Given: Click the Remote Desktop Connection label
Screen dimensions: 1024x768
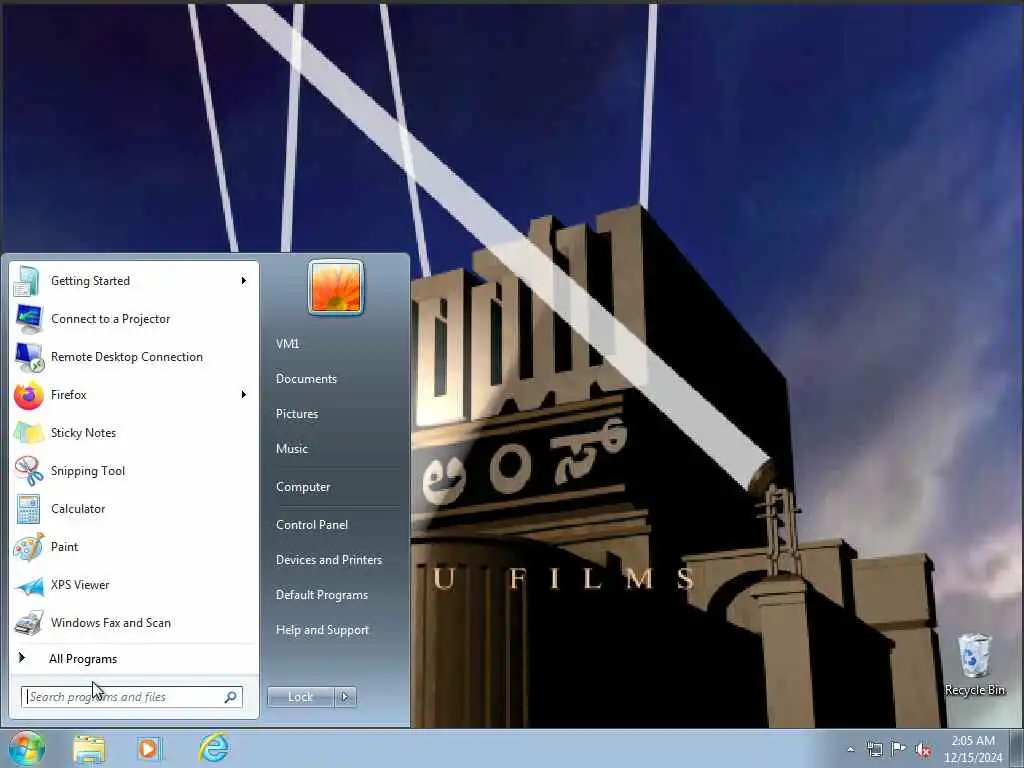Looking at the screenshot, I should pos(127,357).
